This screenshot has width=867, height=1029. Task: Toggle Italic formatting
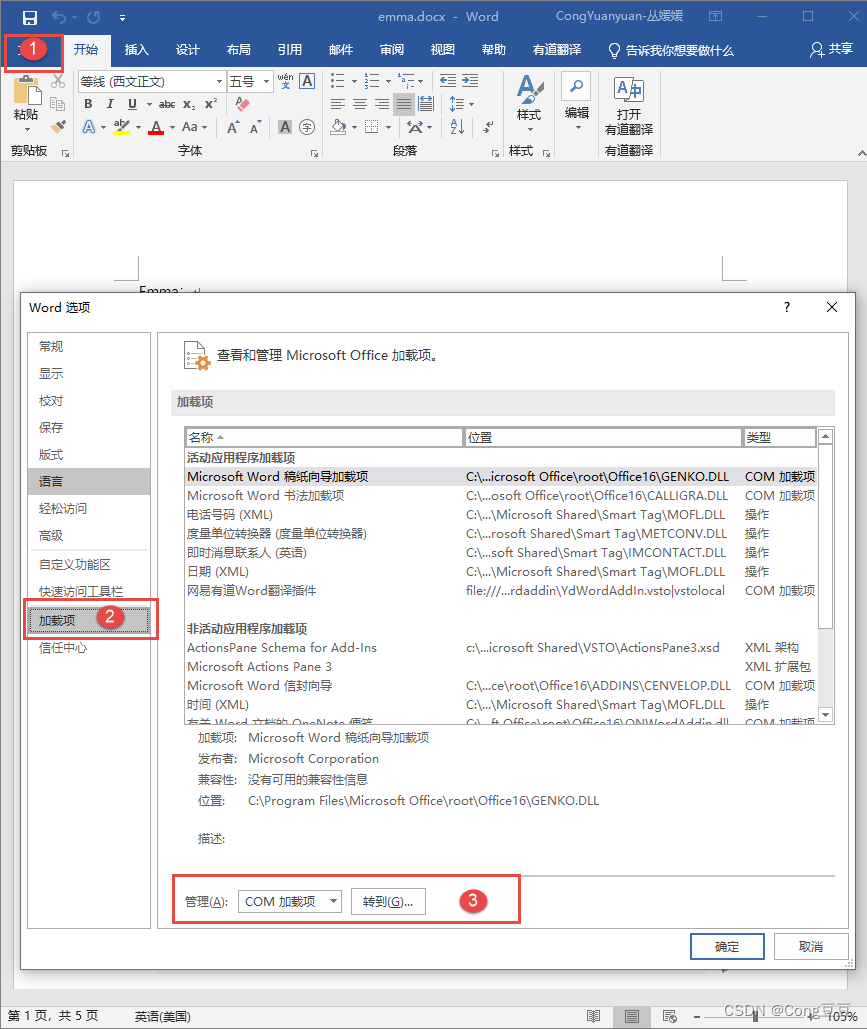110,104
